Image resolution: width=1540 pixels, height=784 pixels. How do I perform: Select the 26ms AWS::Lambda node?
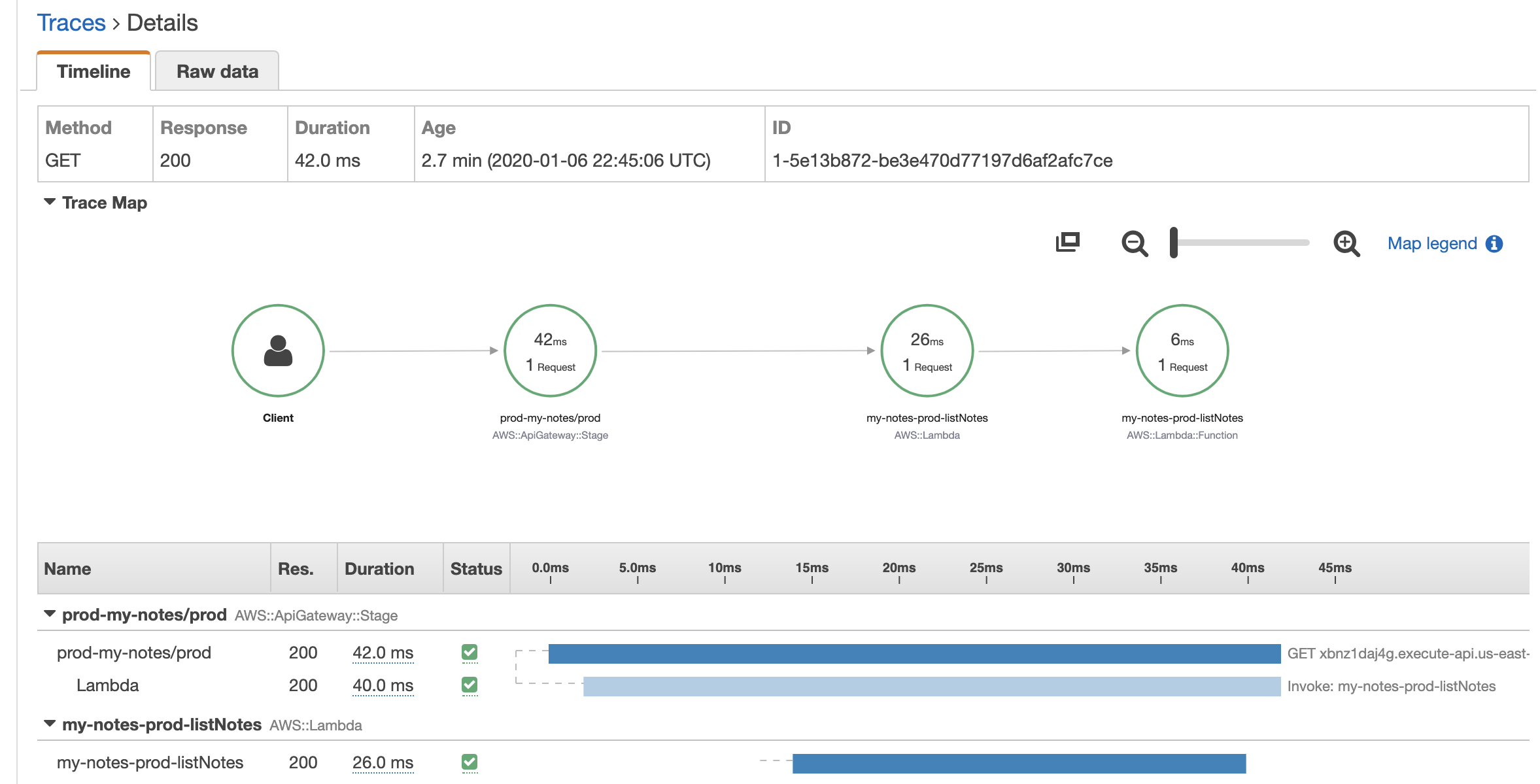[927, 350]
